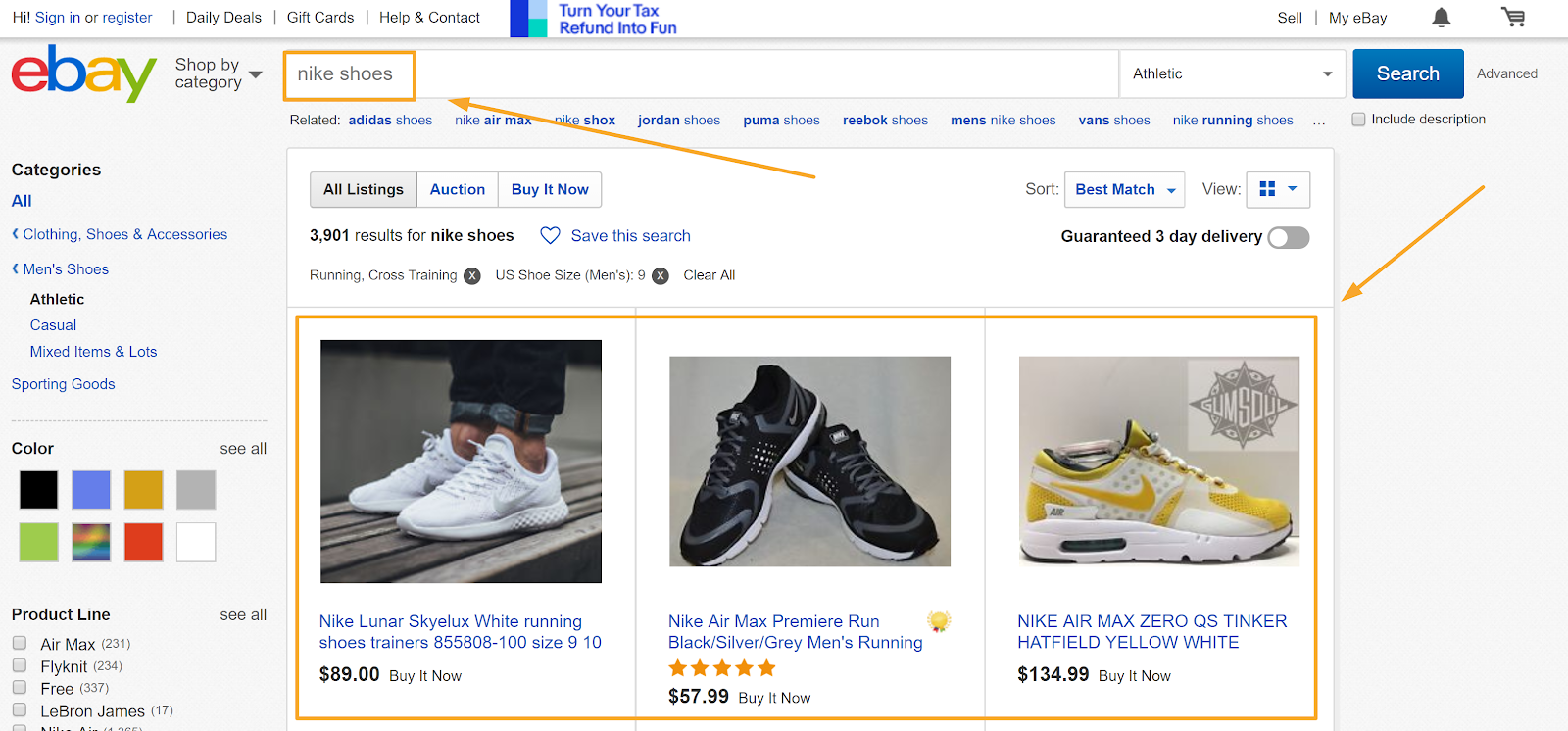Select the gold color swatch
1568x731 pixels.
[143, 490]
